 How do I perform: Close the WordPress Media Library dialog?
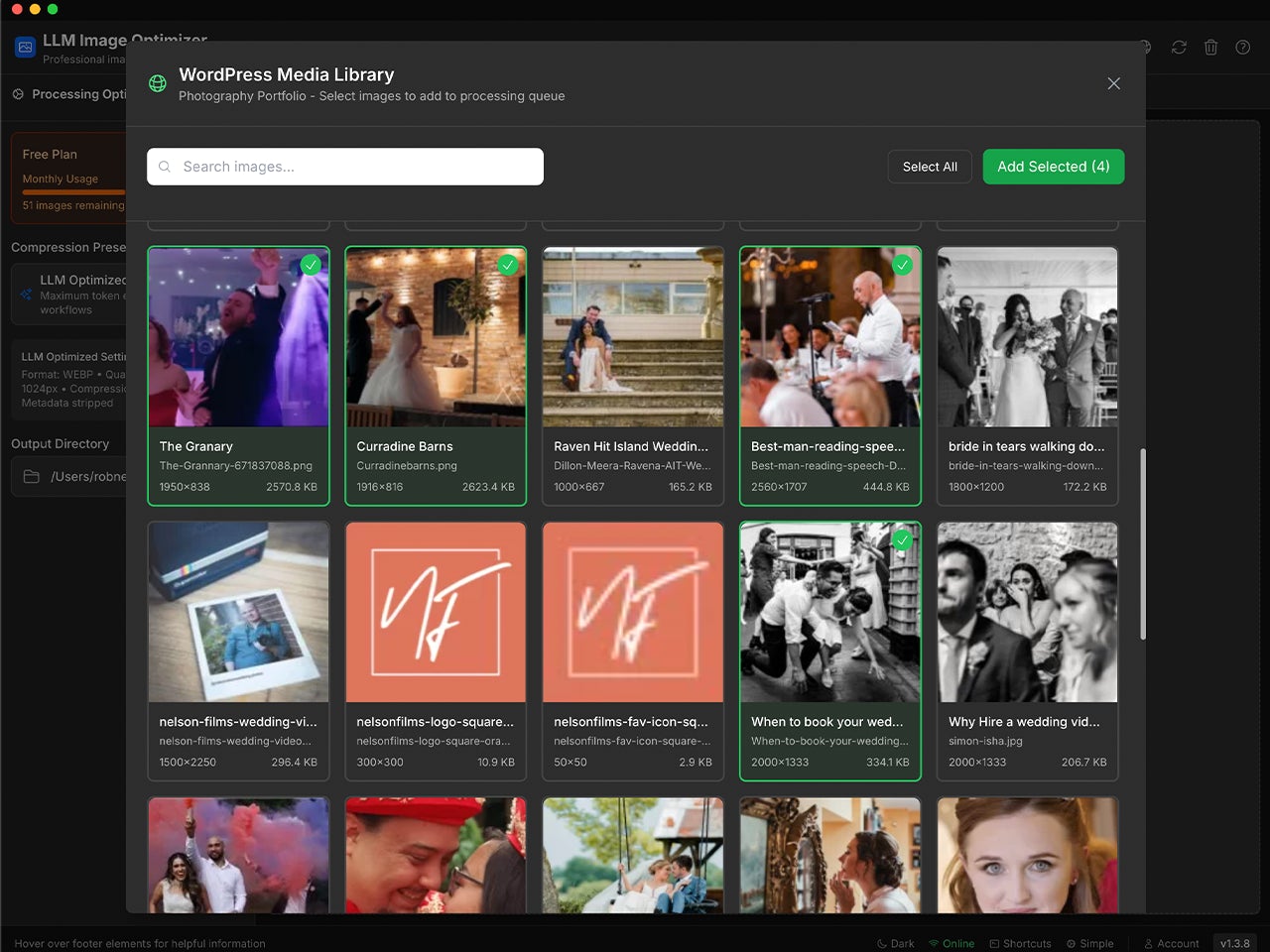point(1114,83)
